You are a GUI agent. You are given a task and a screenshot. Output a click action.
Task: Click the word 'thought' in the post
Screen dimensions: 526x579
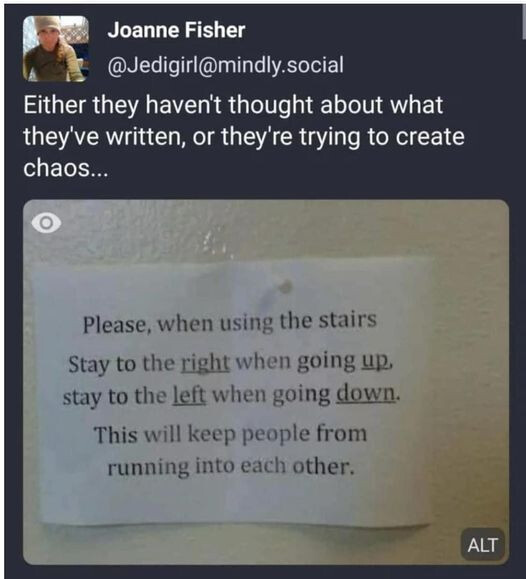point(271,105)
